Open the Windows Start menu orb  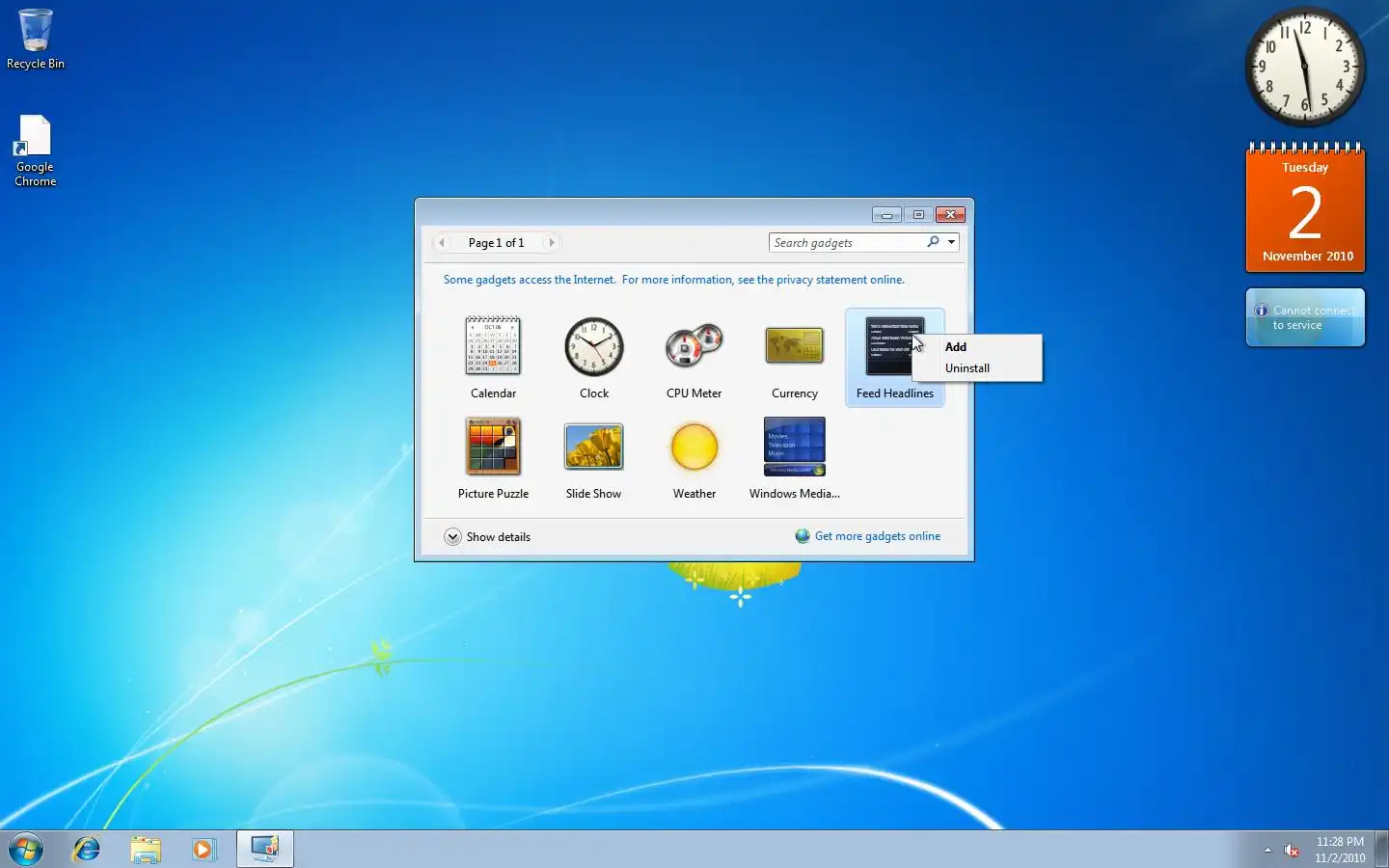point(26,850)
